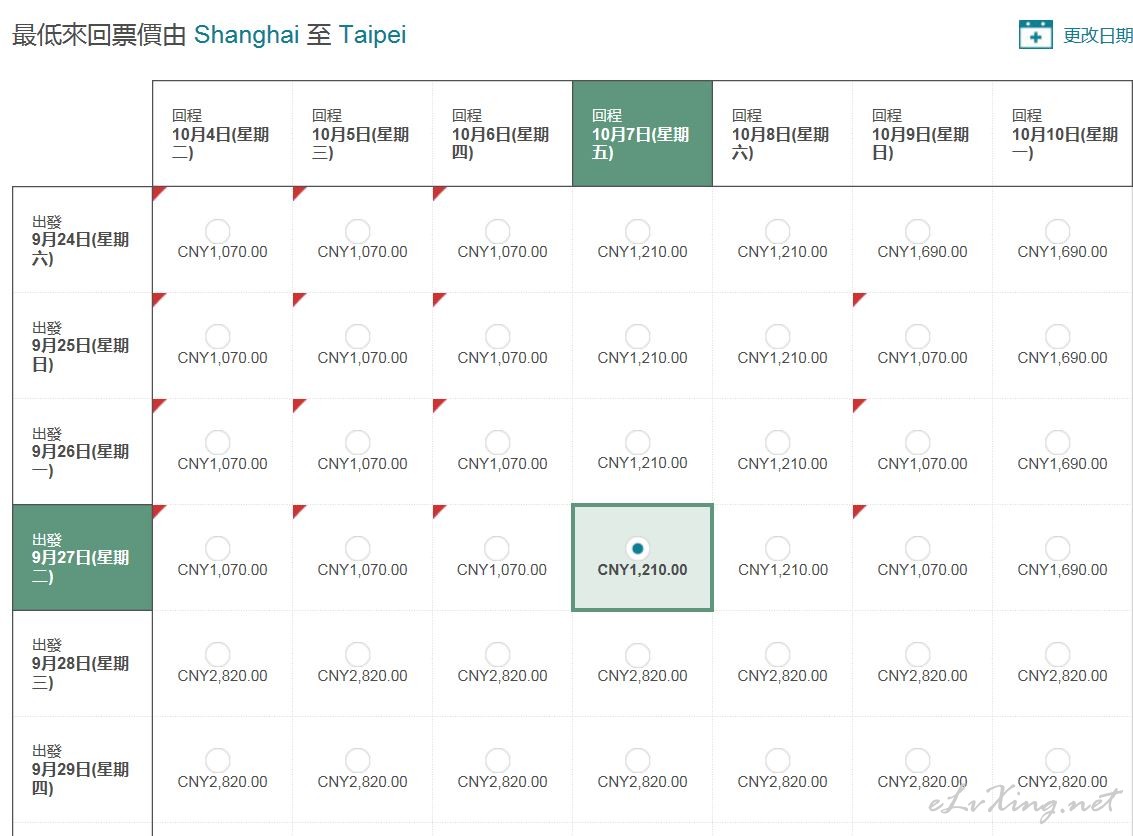Select fare for Sep 26 departure, Oct 8 return

(777, 442)
